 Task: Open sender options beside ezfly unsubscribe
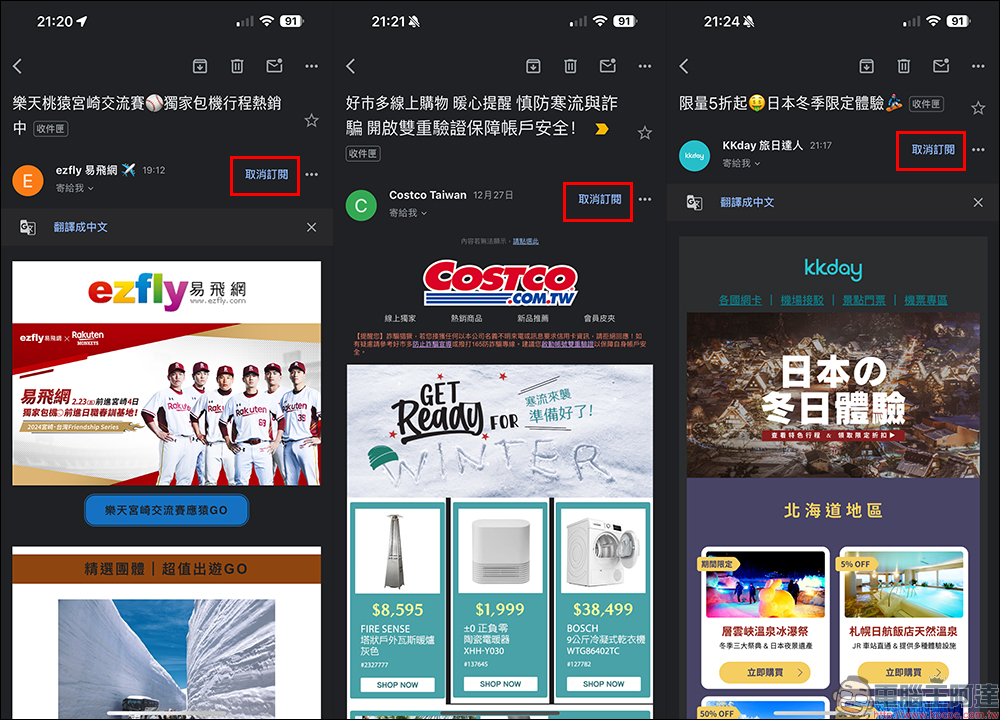(x=311, y=174)
